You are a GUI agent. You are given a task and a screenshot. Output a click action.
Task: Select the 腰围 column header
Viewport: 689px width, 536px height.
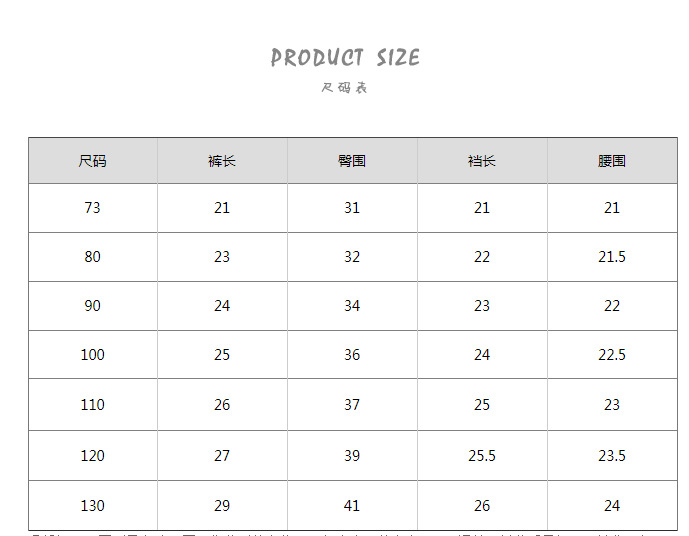coord(612,161)
